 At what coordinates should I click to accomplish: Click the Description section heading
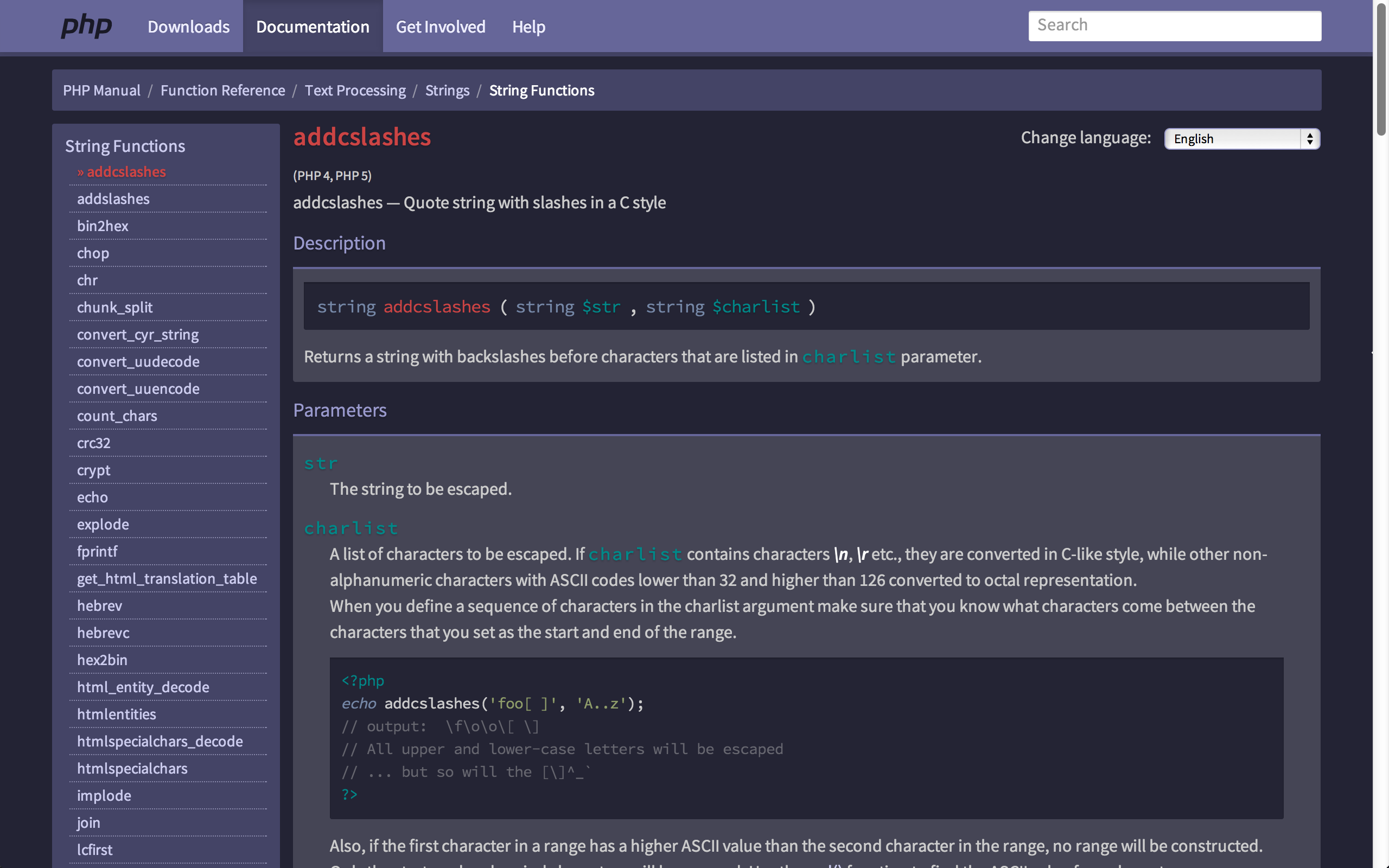click(339, 244)
